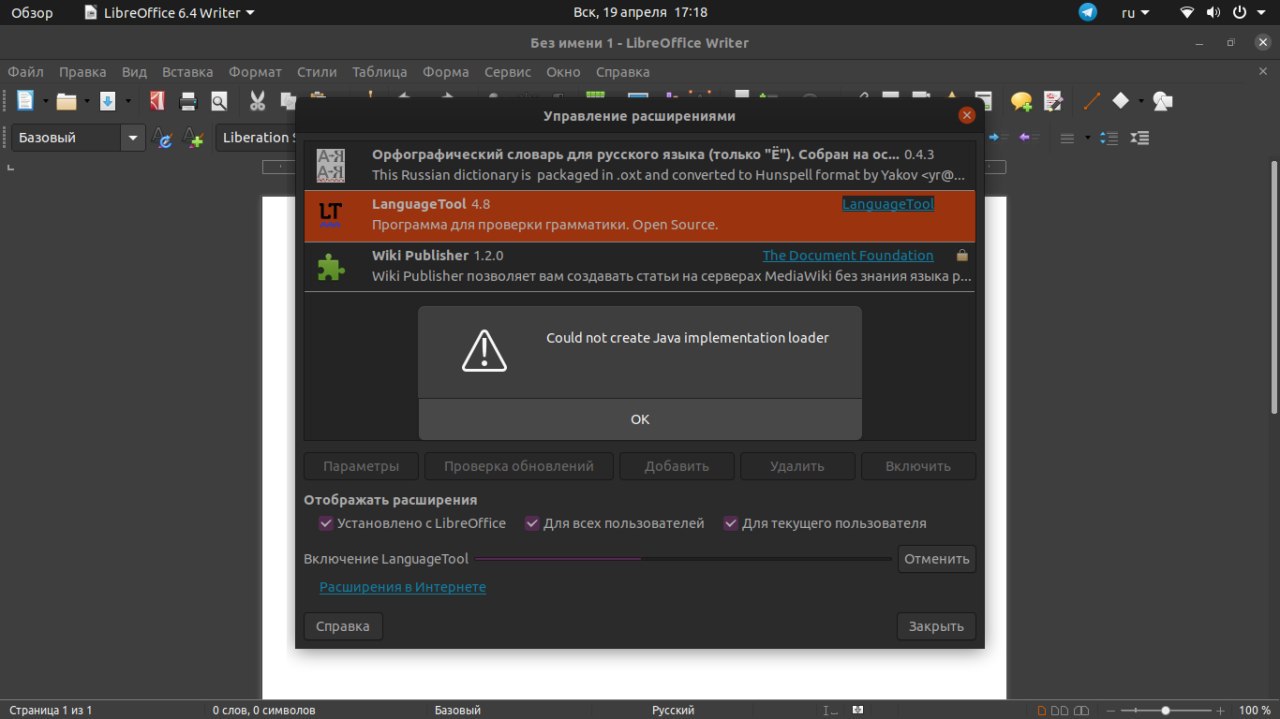
Task: Open the Basic Shapes dropdown arrow
Action: tap(1140, 101)
